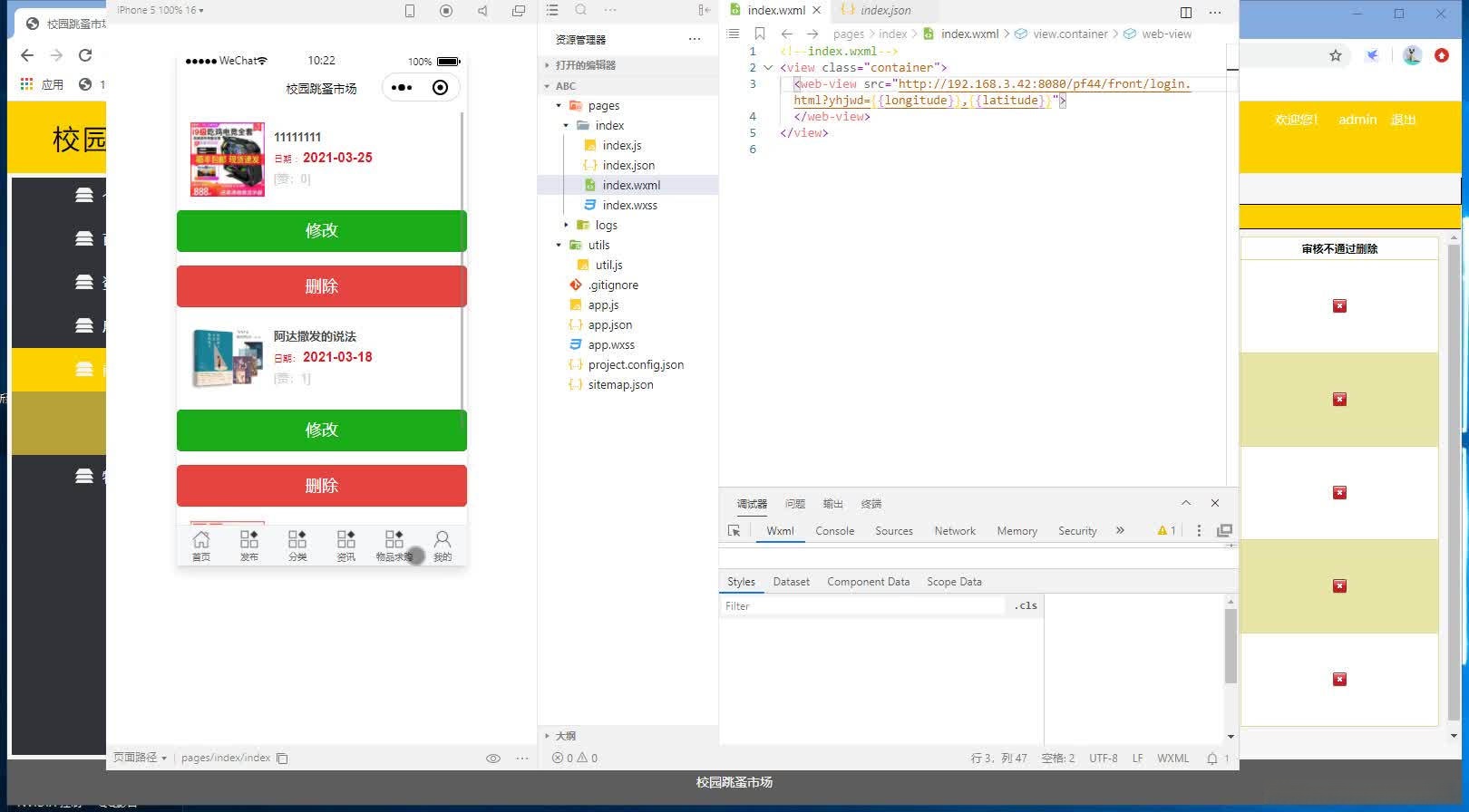1469x812 pixels.
Task: Click the Styles panel vertical scrollbar
Action: 1231,645
